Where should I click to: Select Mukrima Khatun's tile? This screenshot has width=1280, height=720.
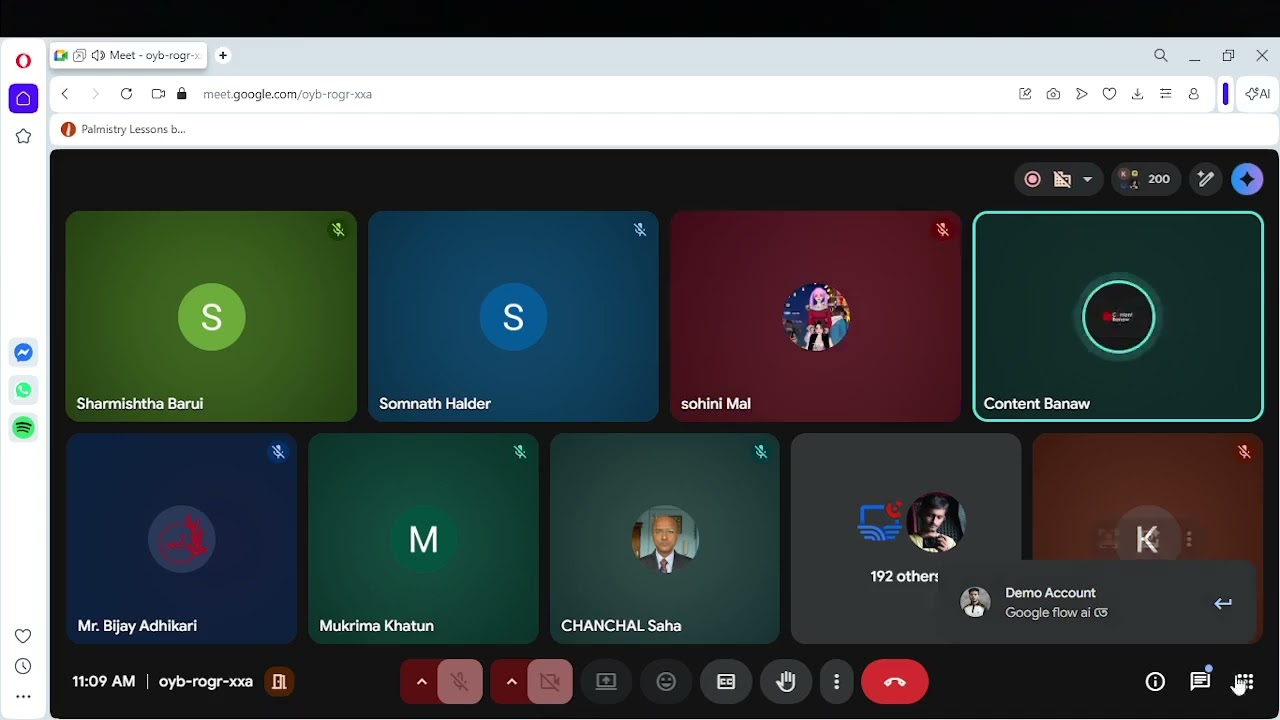(423, 538)
